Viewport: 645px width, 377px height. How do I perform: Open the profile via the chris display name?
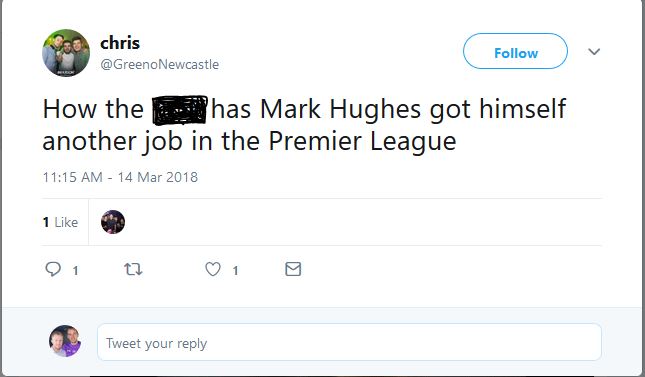(120, 43)
